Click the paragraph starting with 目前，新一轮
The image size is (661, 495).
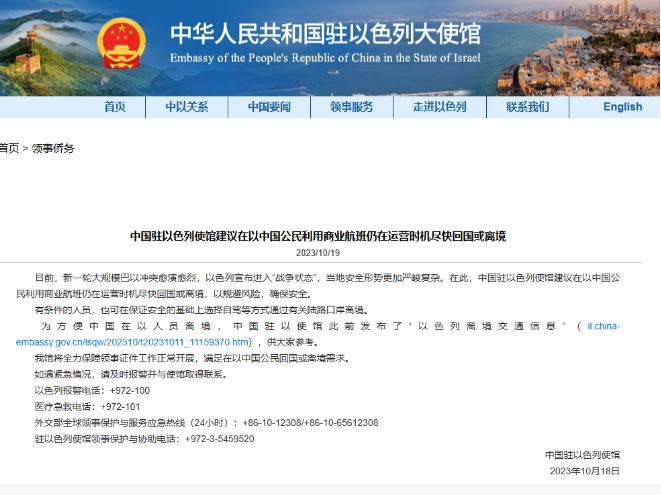(x=318, y=286)
